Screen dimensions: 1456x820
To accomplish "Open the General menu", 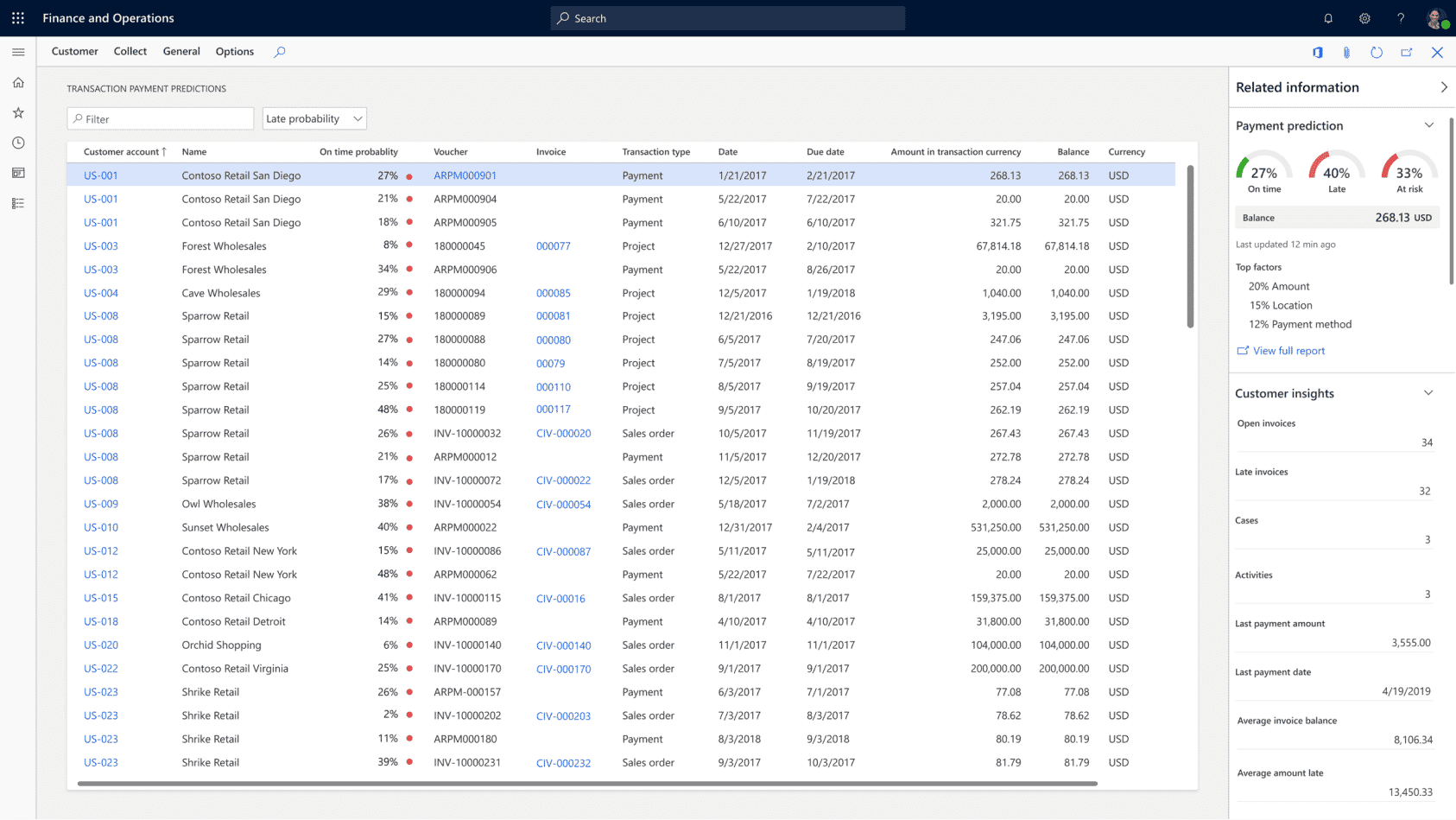I will [x=181, y=52].
